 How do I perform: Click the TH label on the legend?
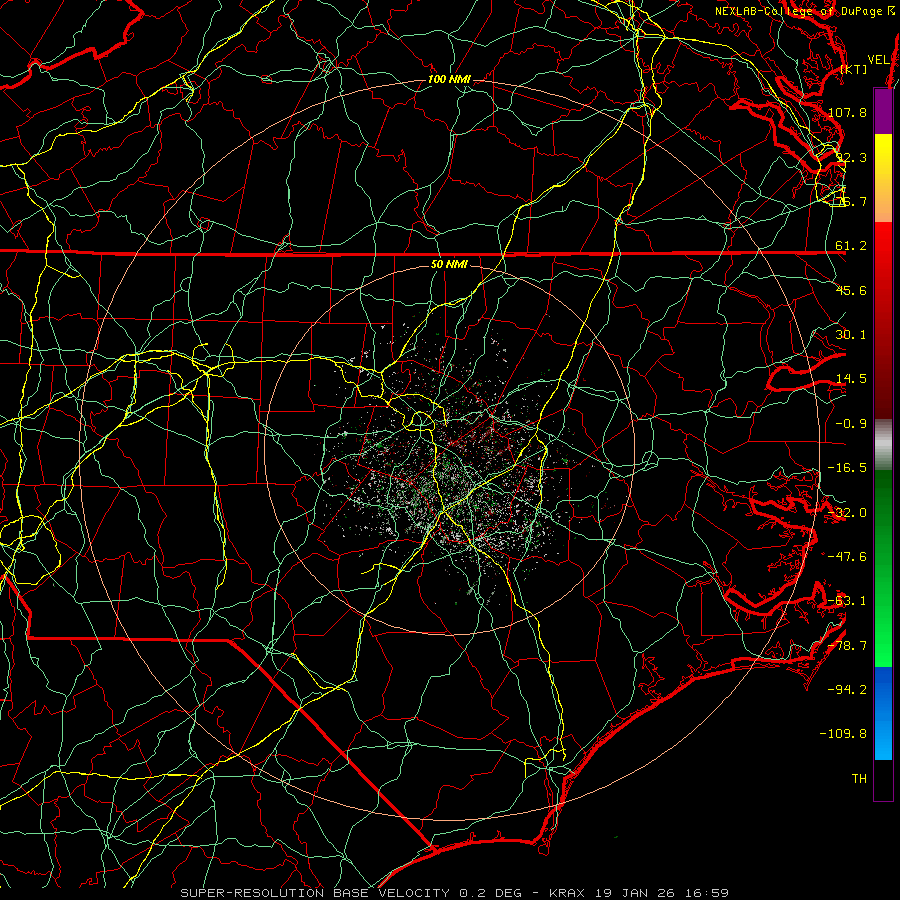[x=859, y=778]
